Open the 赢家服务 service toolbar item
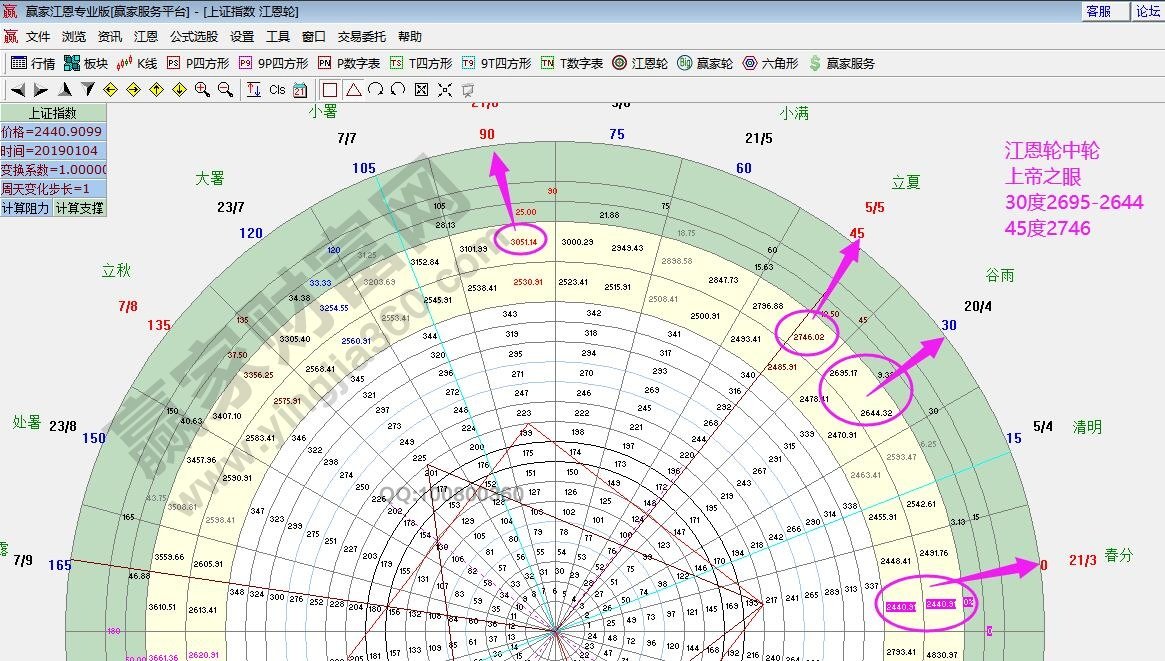This screenshot has width=1165, height=661. click(841, 63)
